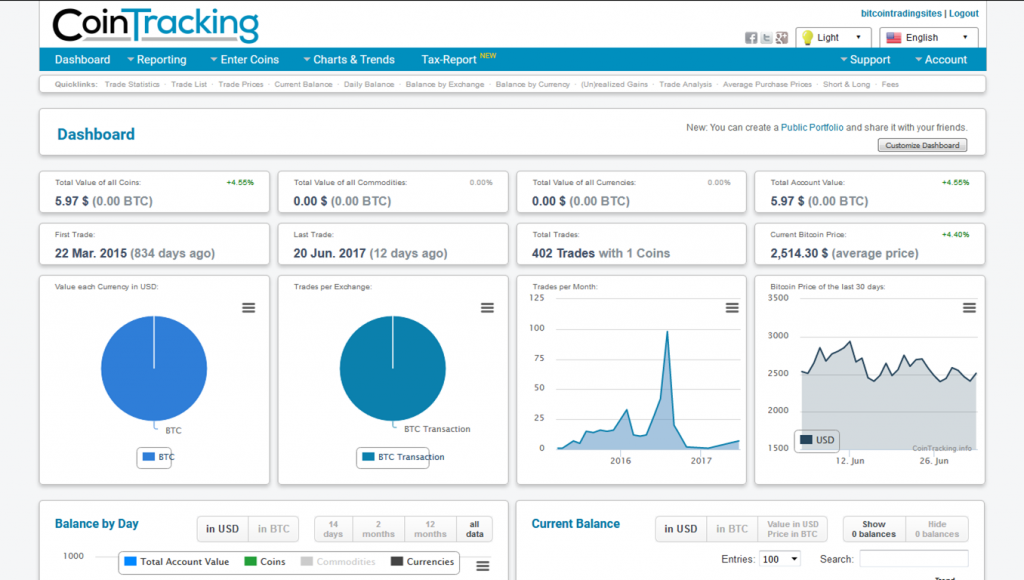
Task: Click Hide 0 balances button
Action: 936,529
